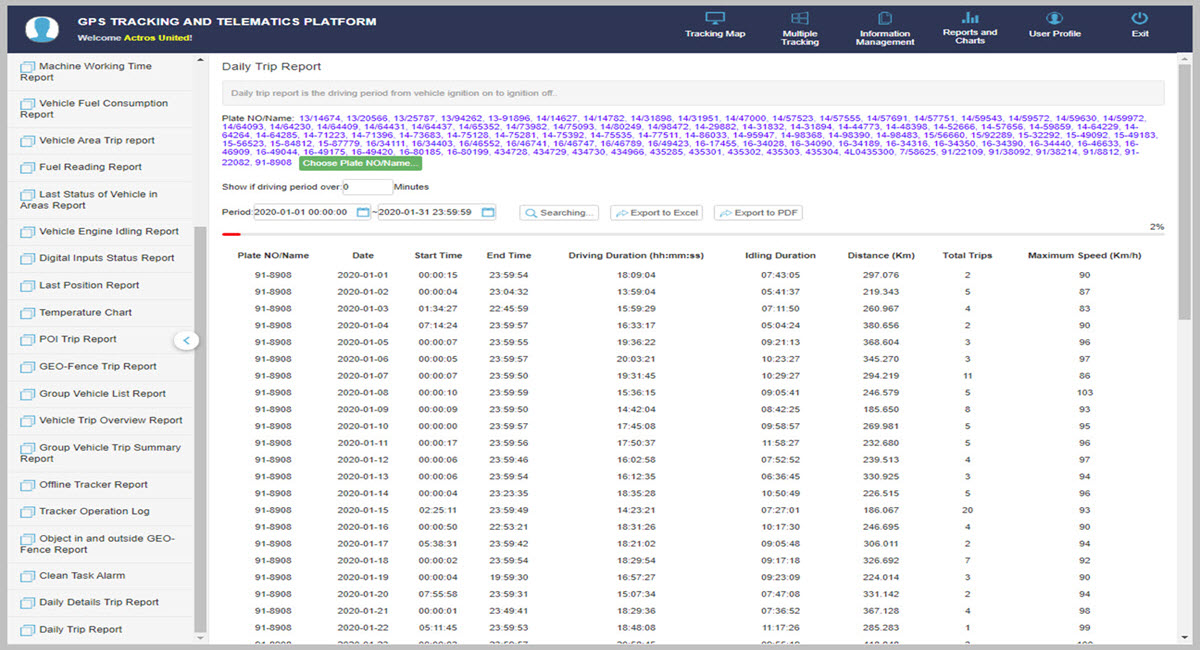
Task: Open the Daily Details Trip Report entry
Action: tap(98, 602)
